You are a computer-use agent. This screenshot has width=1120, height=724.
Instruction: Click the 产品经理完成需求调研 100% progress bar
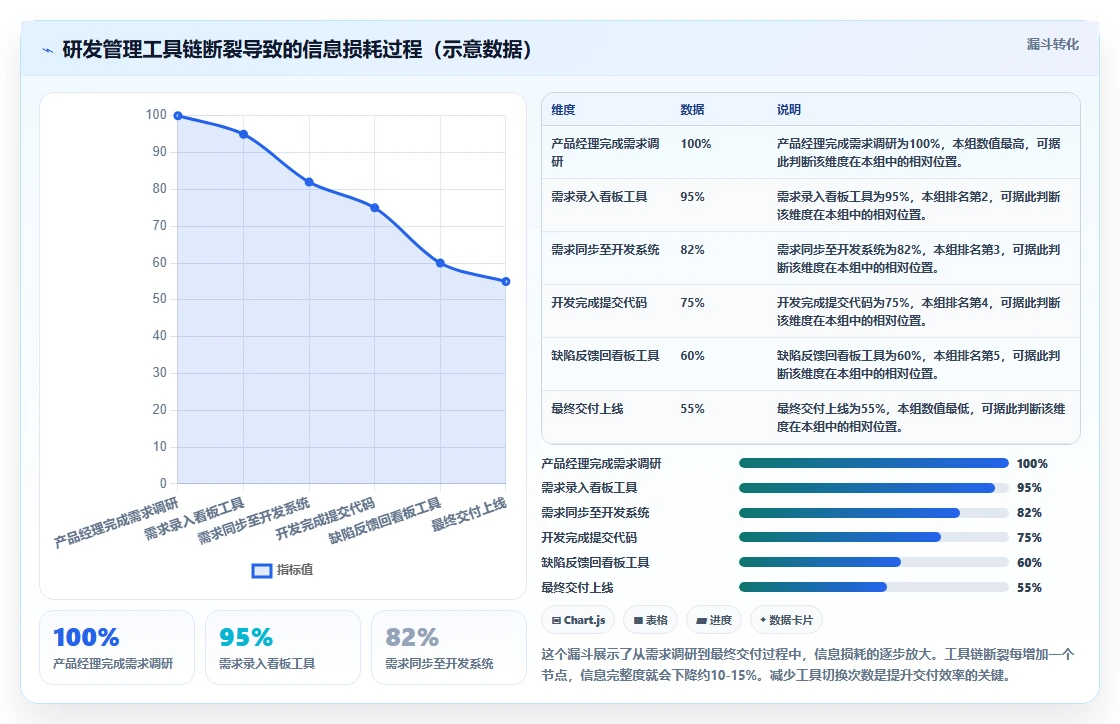click(874, 463)
